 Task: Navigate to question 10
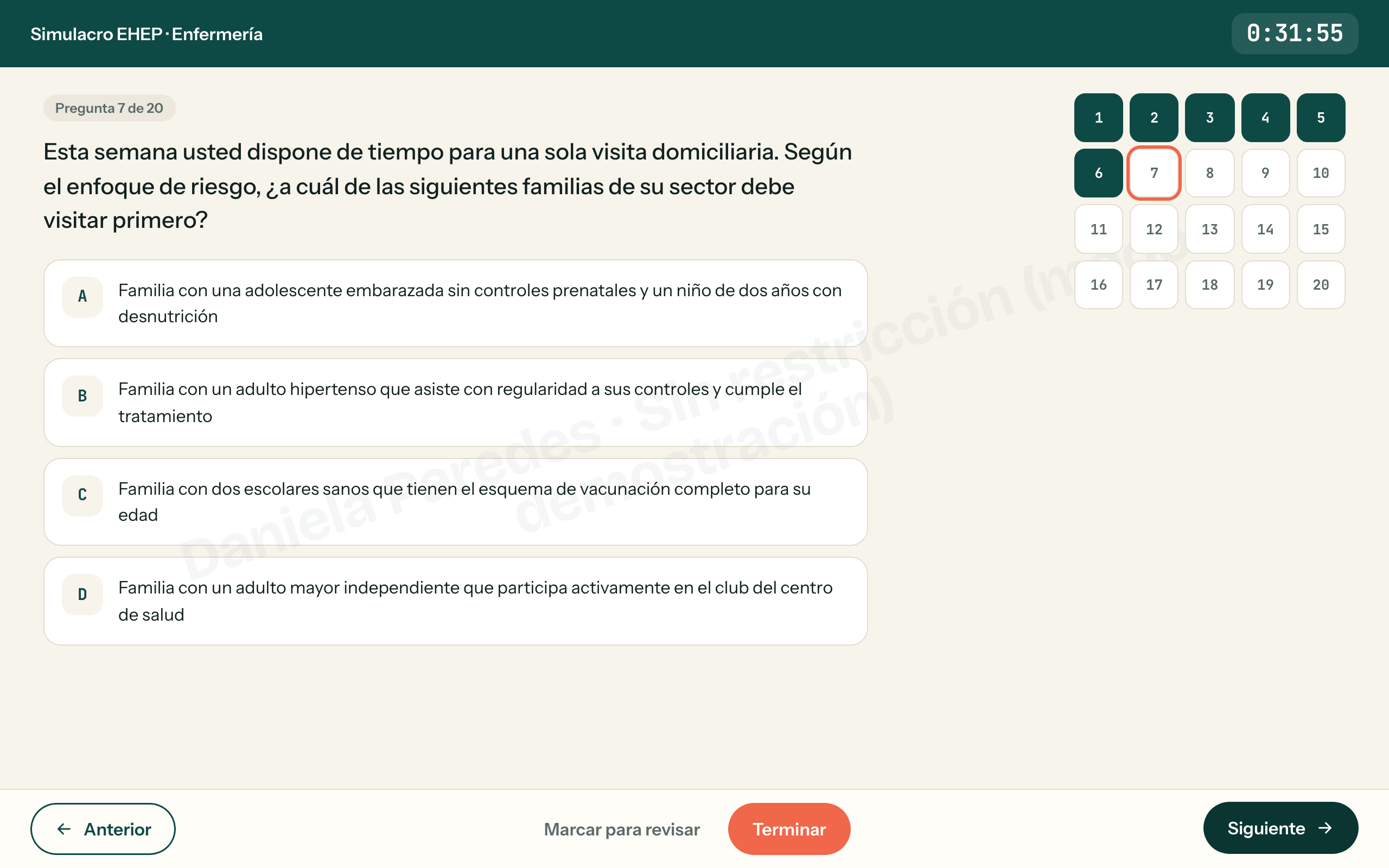coord(1321,173)
